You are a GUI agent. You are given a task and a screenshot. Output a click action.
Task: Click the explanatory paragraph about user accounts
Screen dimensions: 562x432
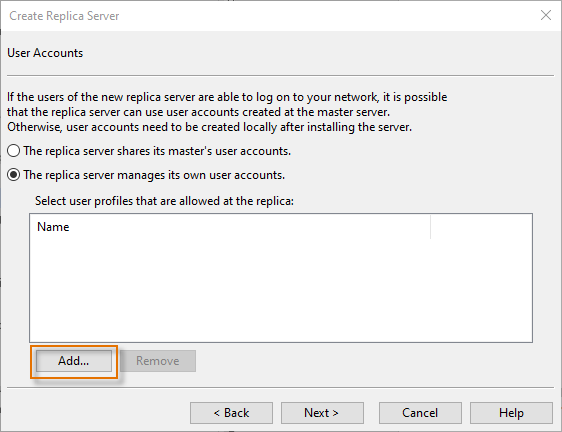[x=227, y=112]
